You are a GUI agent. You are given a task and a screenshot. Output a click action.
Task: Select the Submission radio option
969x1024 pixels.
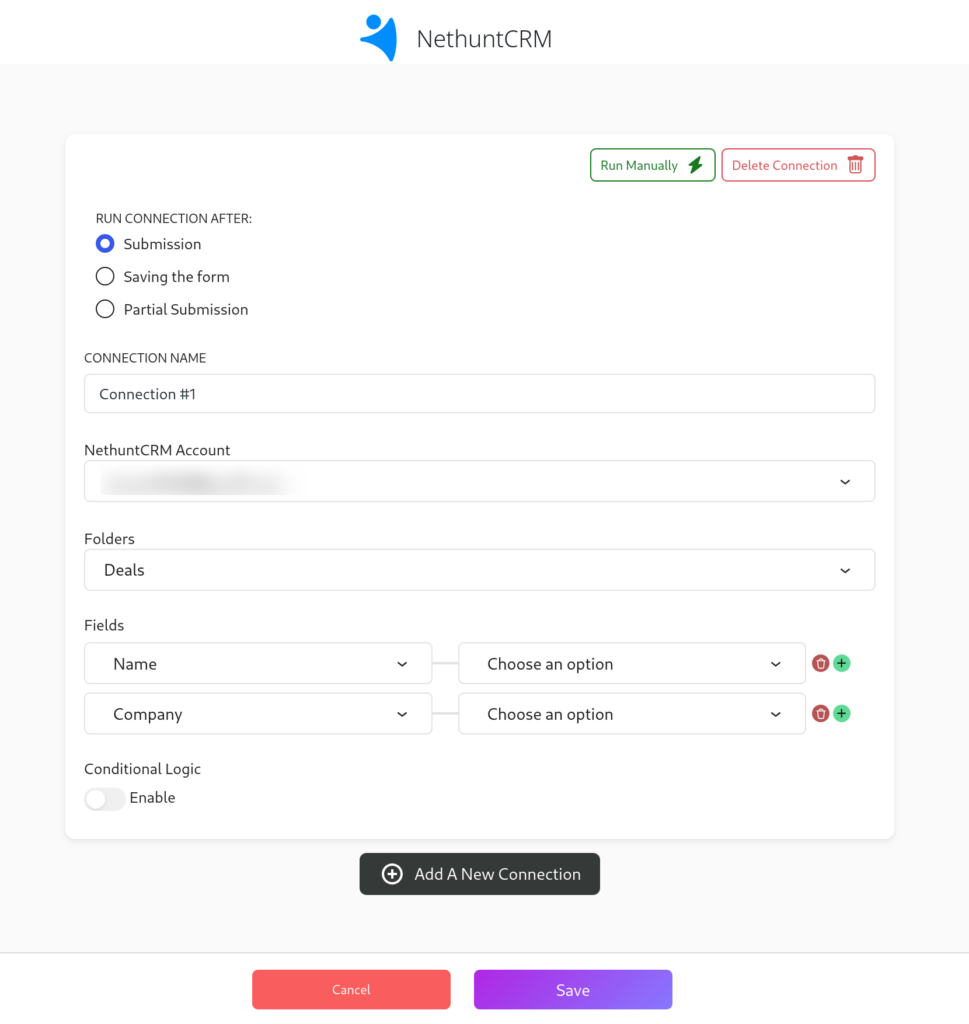click(x=105, y=244)
